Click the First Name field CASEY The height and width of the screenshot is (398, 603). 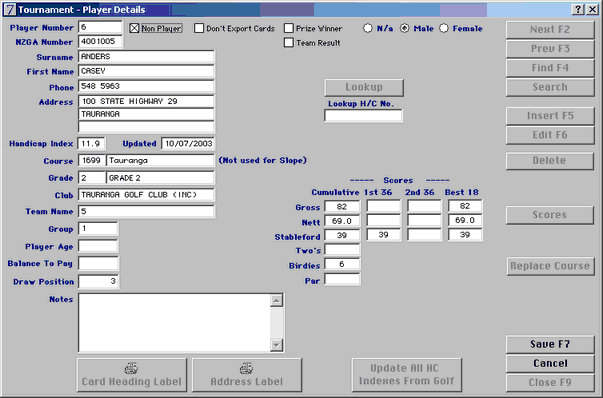(x=147, y=71)
